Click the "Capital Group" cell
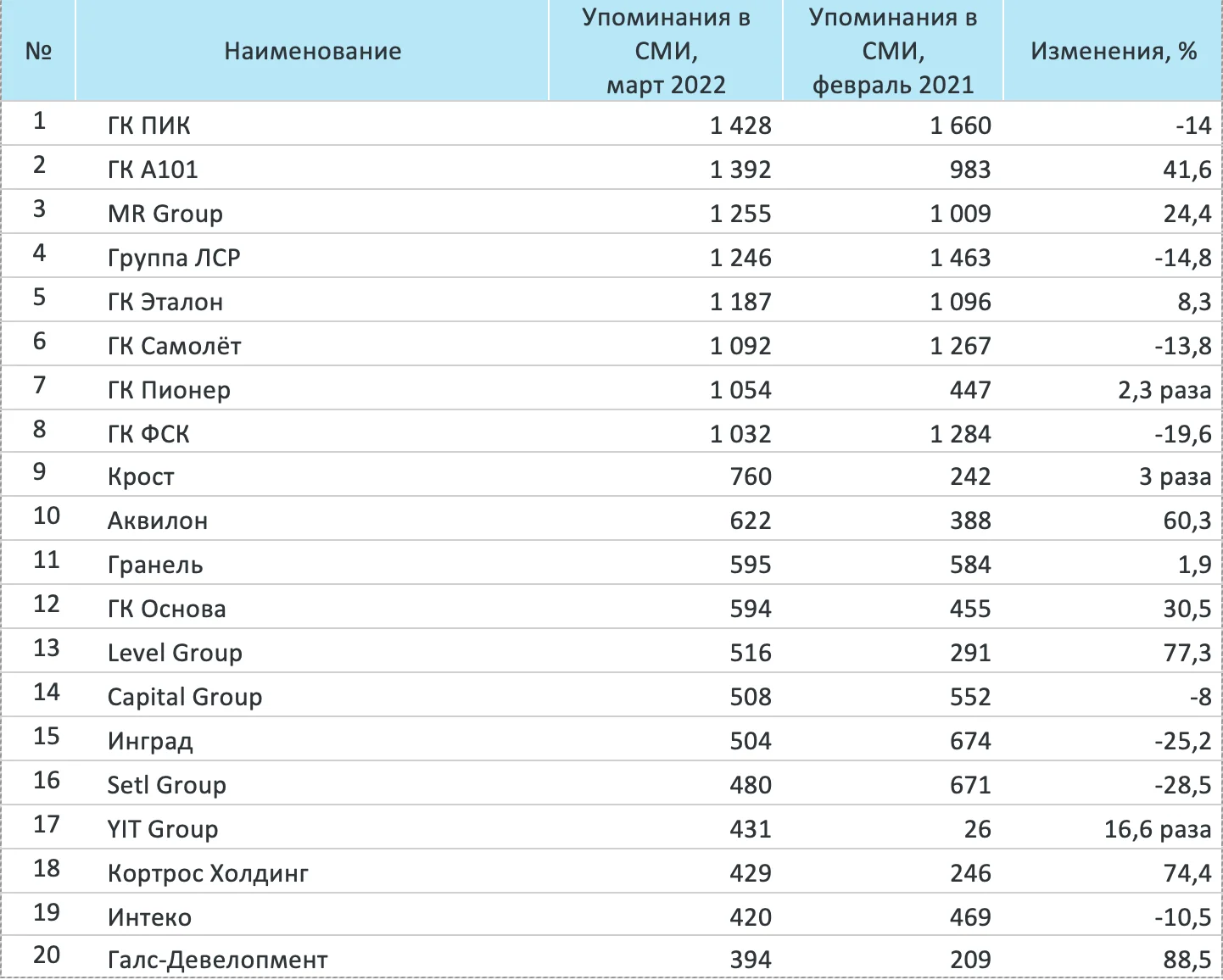 185,698
